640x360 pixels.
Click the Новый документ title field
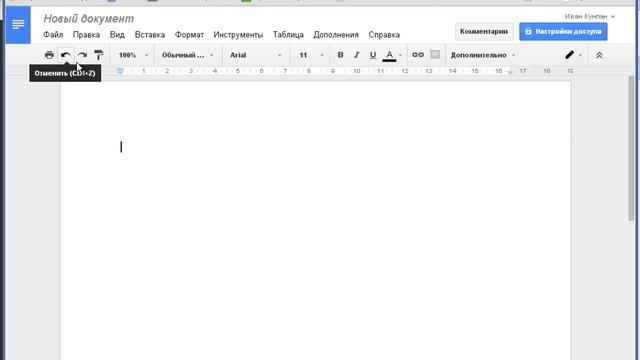[89, 19]
